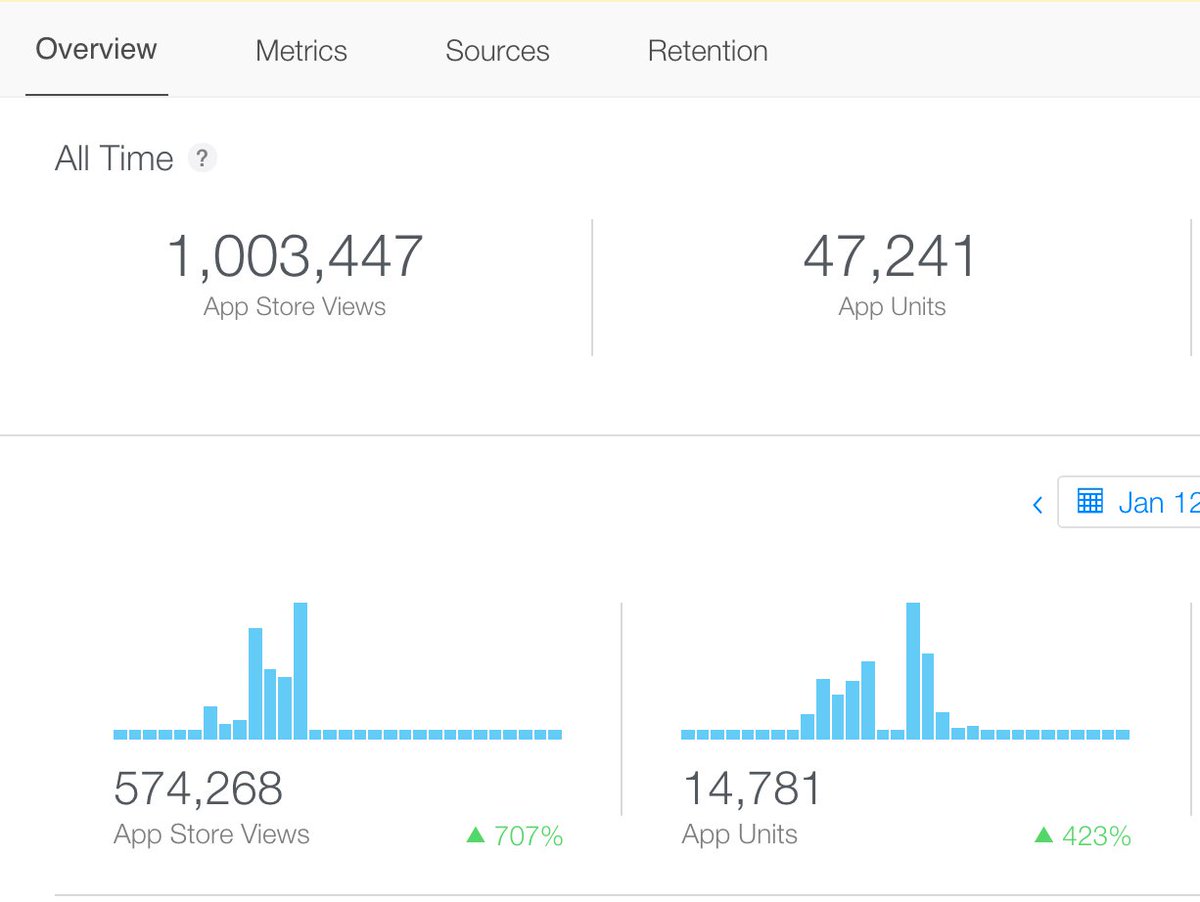Click the green up arrow beside 423%
Viewport: 1200px width, 902px height.
coord(1044,836)
